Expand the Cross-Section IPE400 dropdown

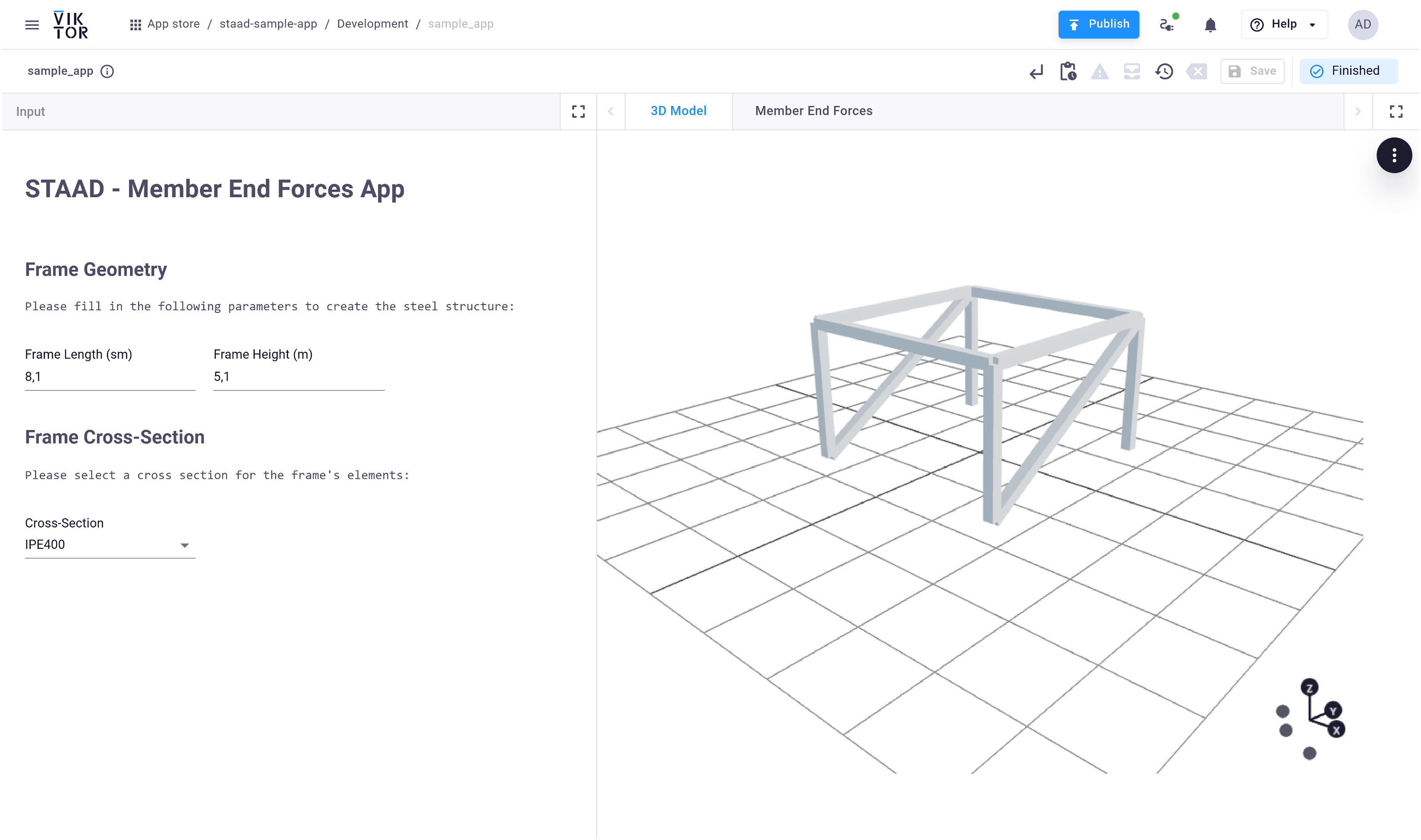(x=185, y=545)
